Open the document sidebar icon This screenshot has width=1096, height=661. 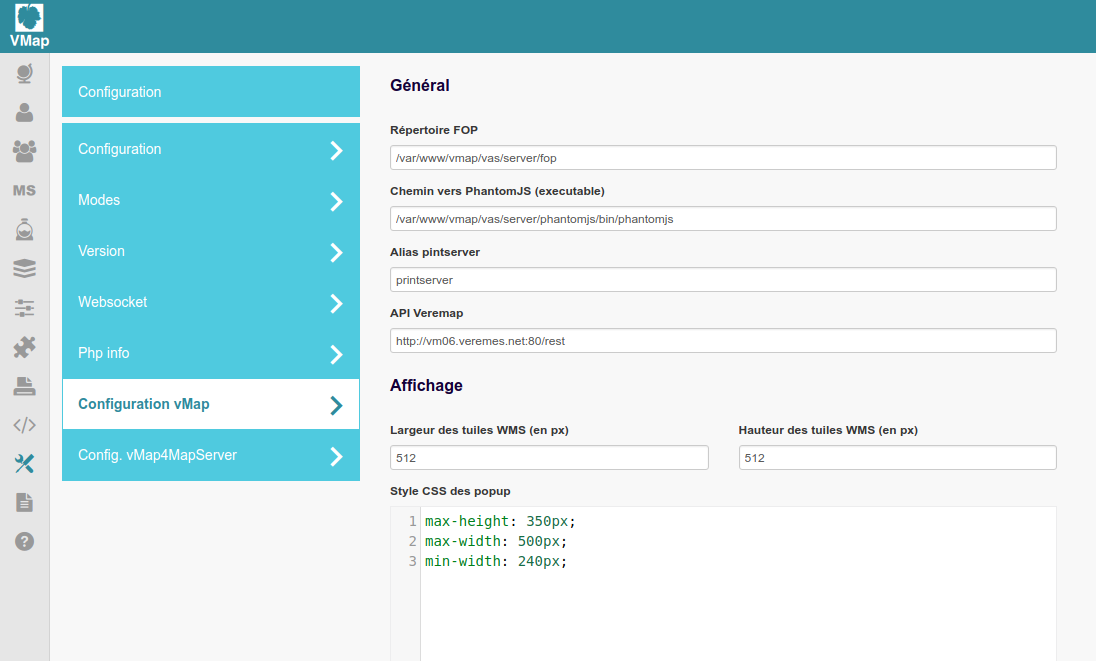pyautogui.click(x=24, y=502)
